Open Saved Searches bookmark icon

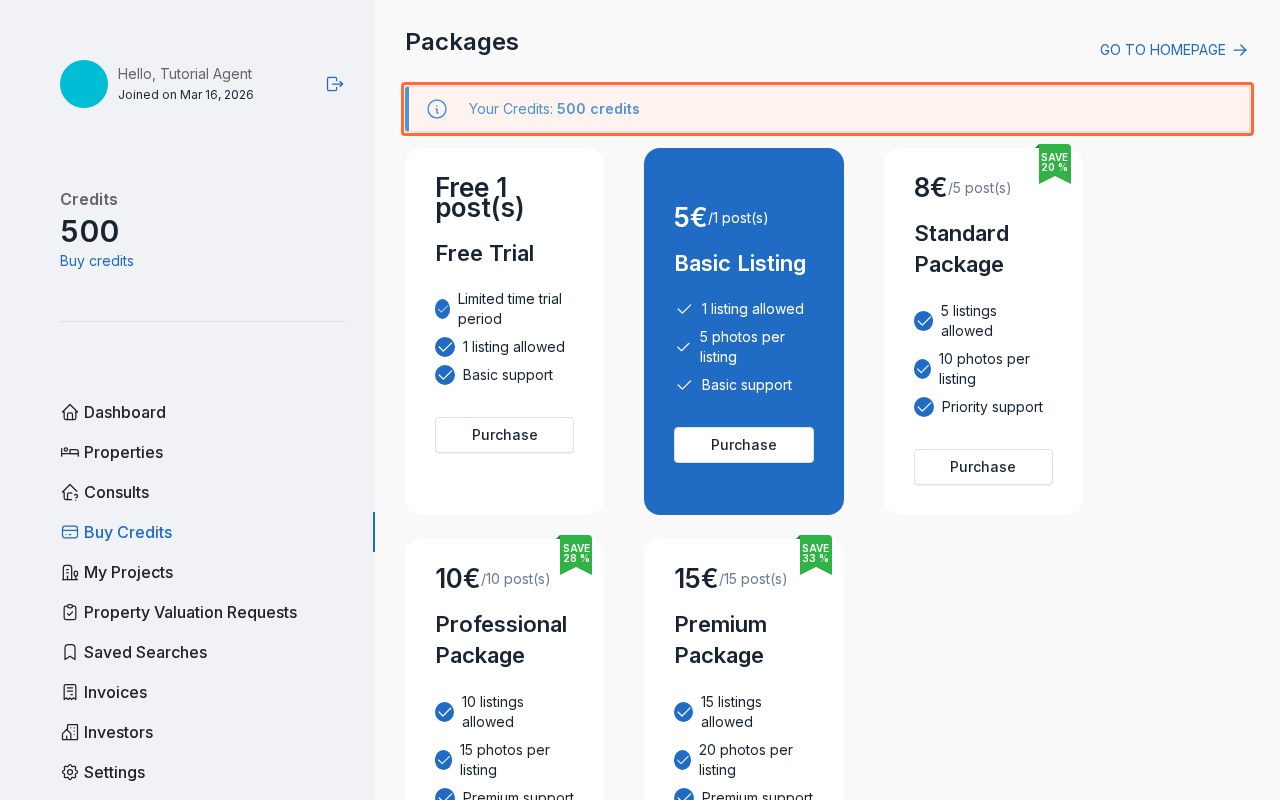pos(69,652)
